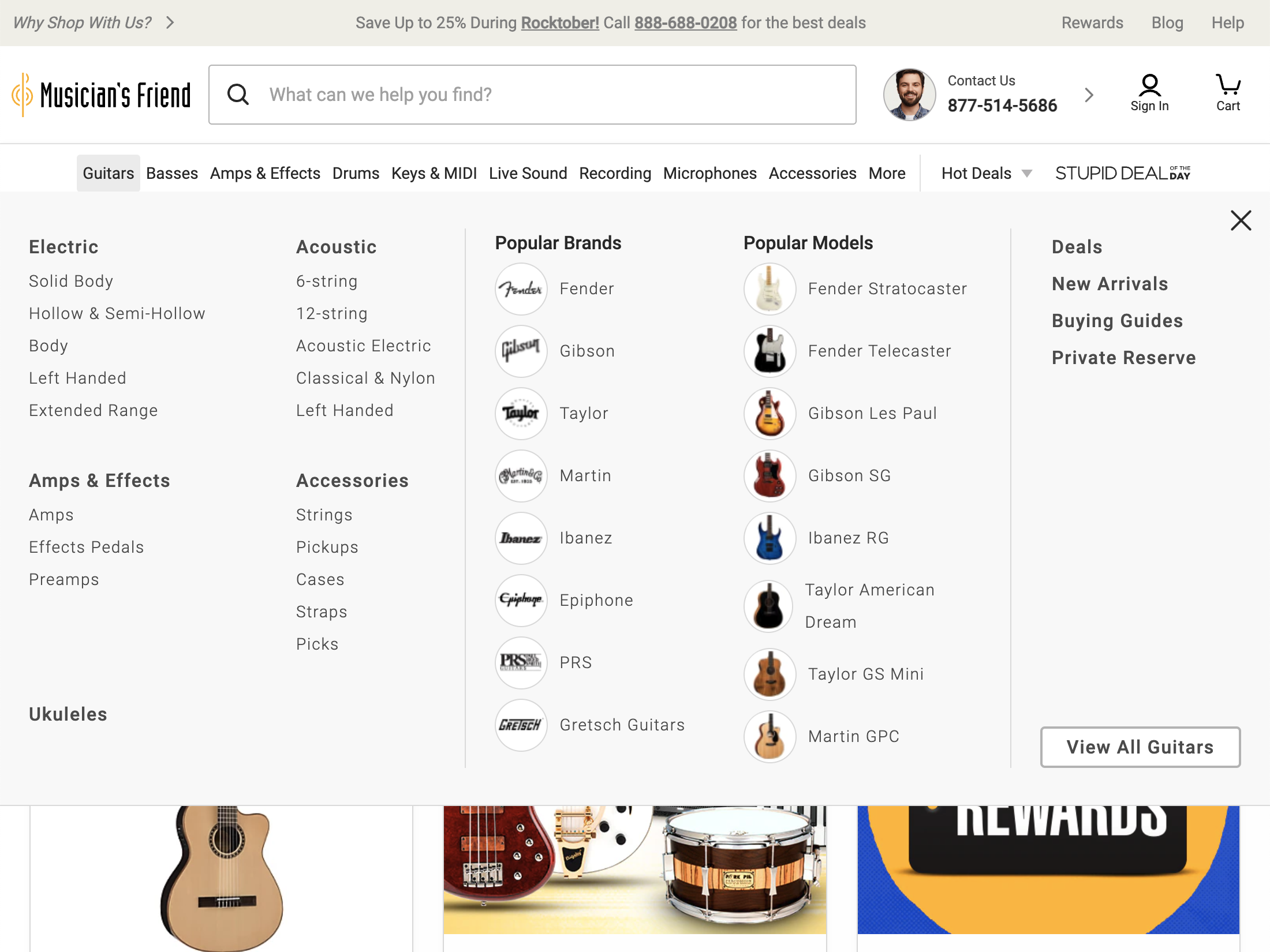Click the View All Guitars button
Screen dimensions: 1270x952
1140,747
